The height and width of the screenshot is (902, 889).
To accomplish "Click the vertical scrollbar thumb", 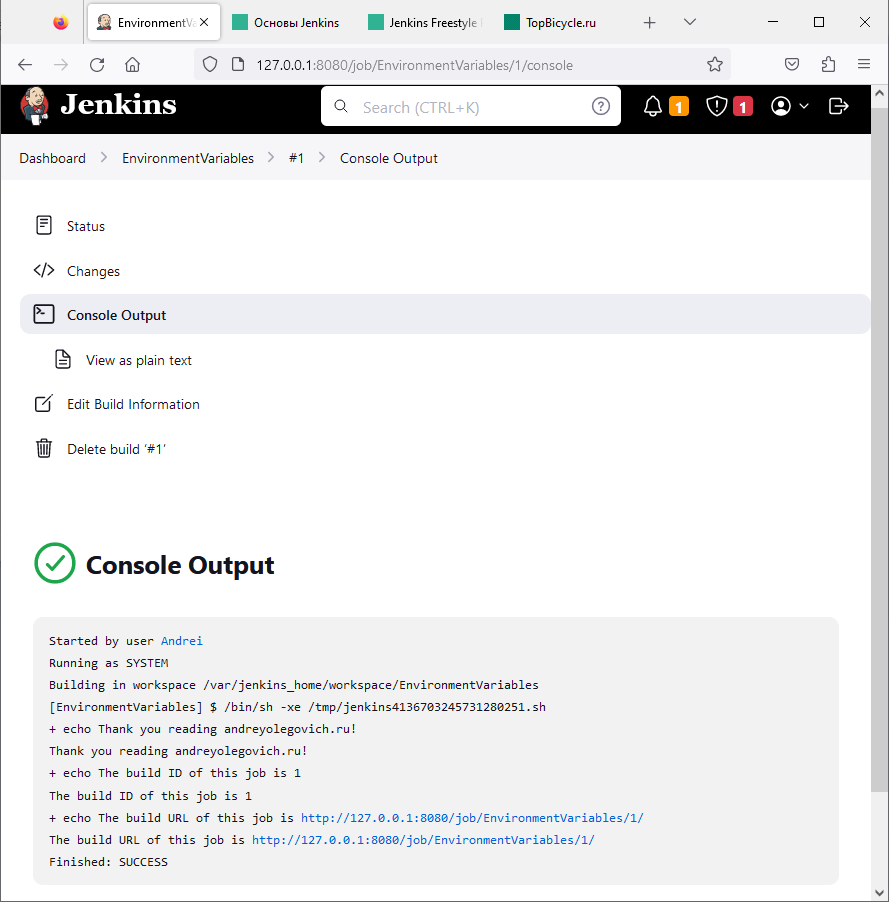I will [x=879, y=449].
